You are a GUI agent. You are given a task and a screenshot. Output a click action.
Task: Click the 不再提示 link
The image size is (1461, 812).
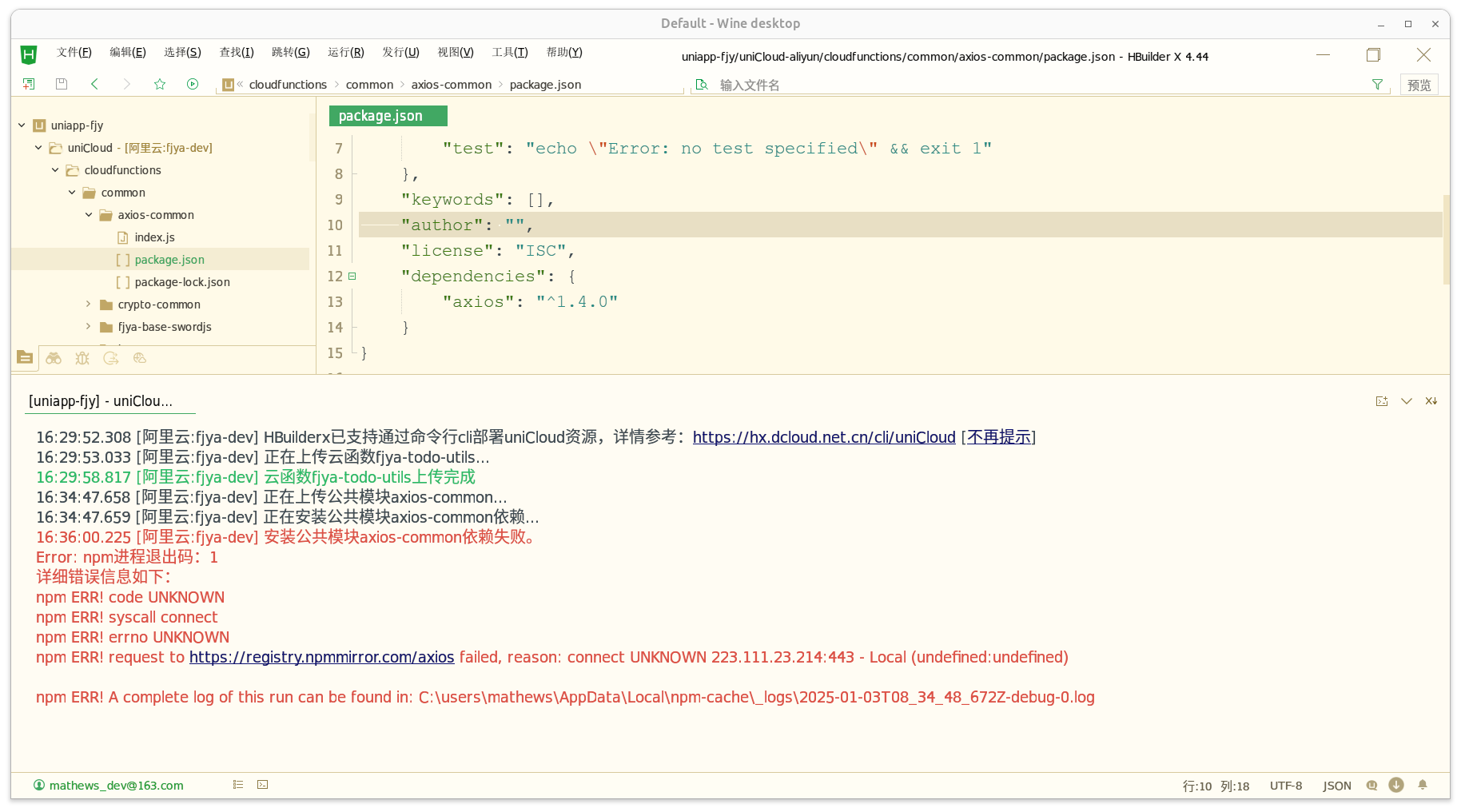pyautogui.click(x=999, y=437)
